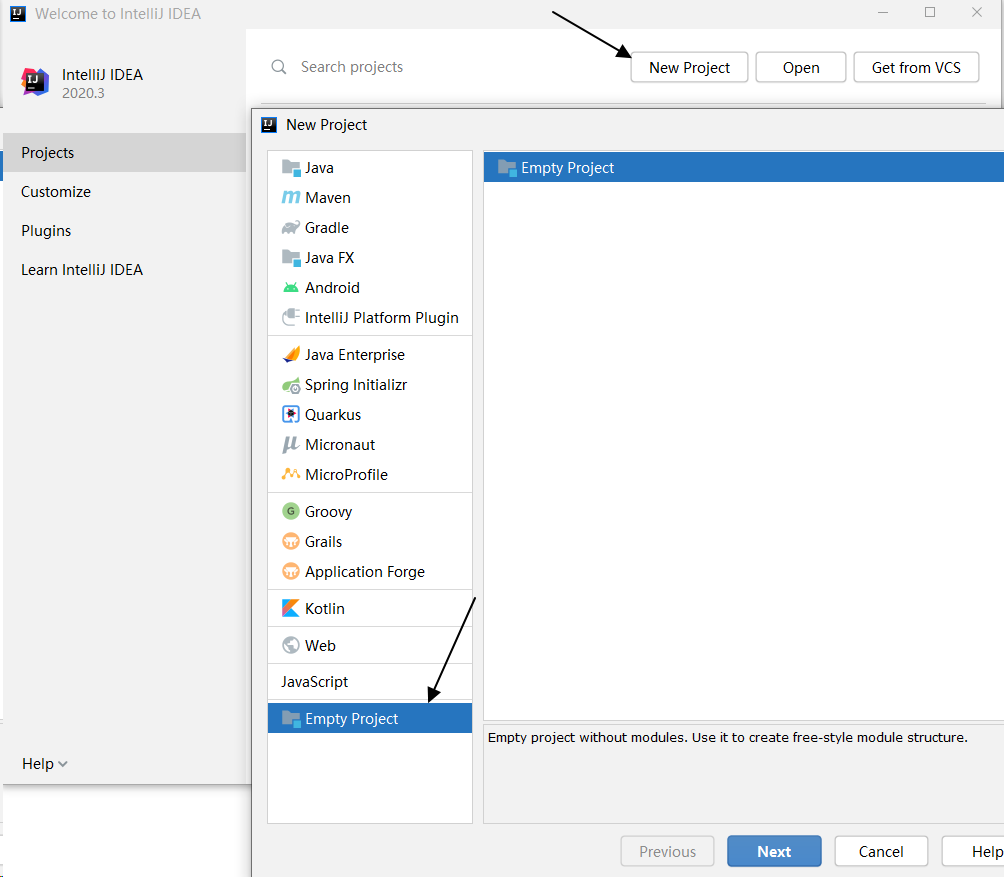Click the Next button in the dialog

click(x=774, y=851)
